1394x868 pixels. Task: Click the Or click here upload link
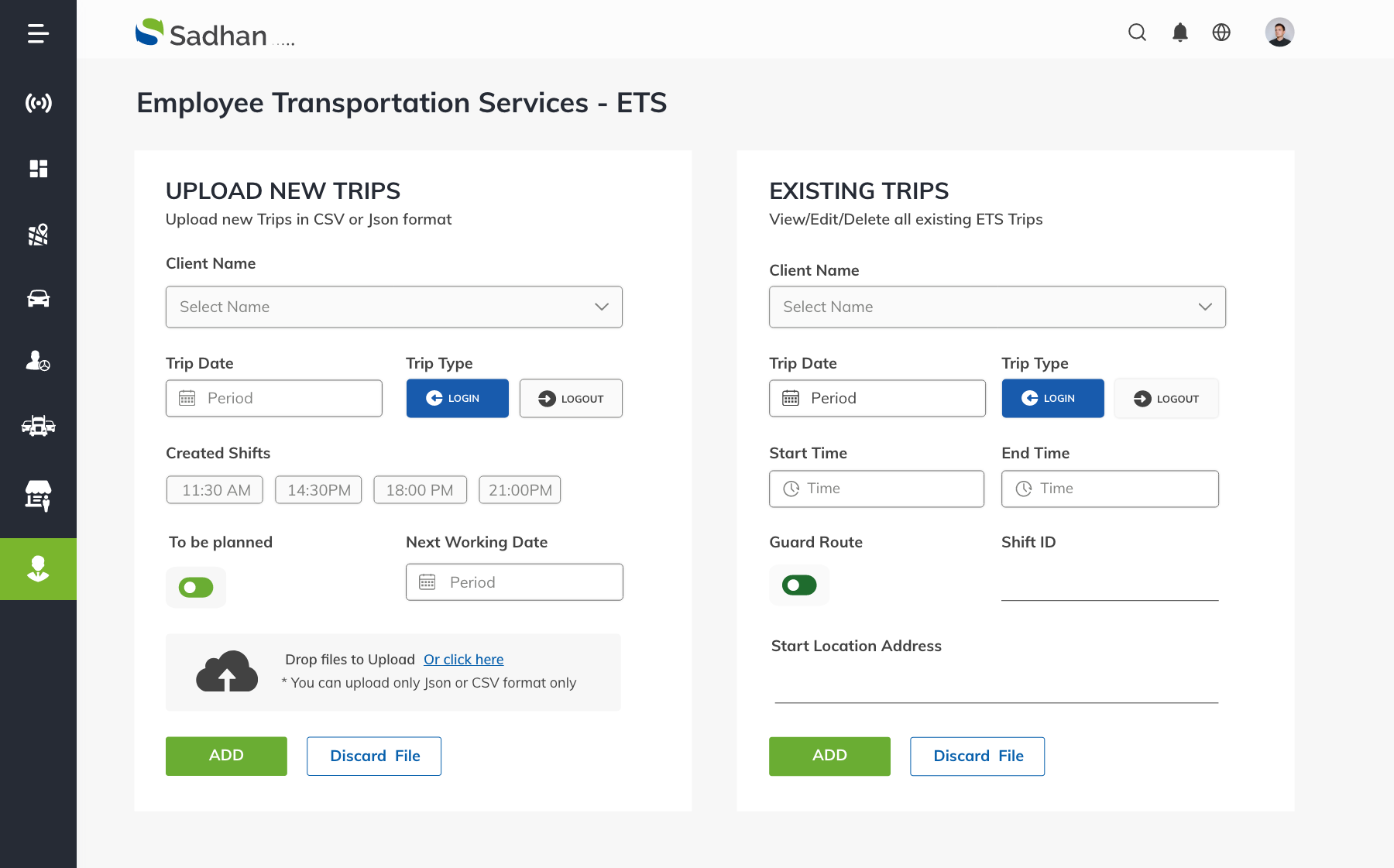click(x=463, y=660)
